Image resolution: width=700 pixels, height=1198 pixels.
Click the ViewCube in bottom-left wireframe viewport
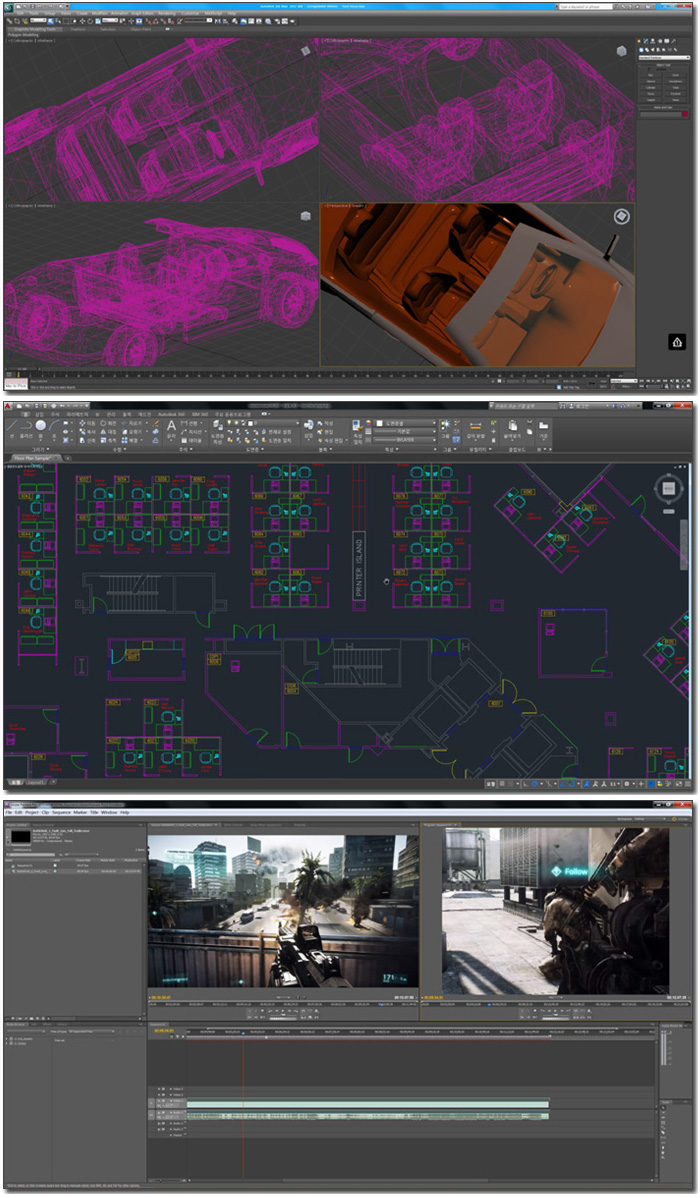[x=306, y=216]
